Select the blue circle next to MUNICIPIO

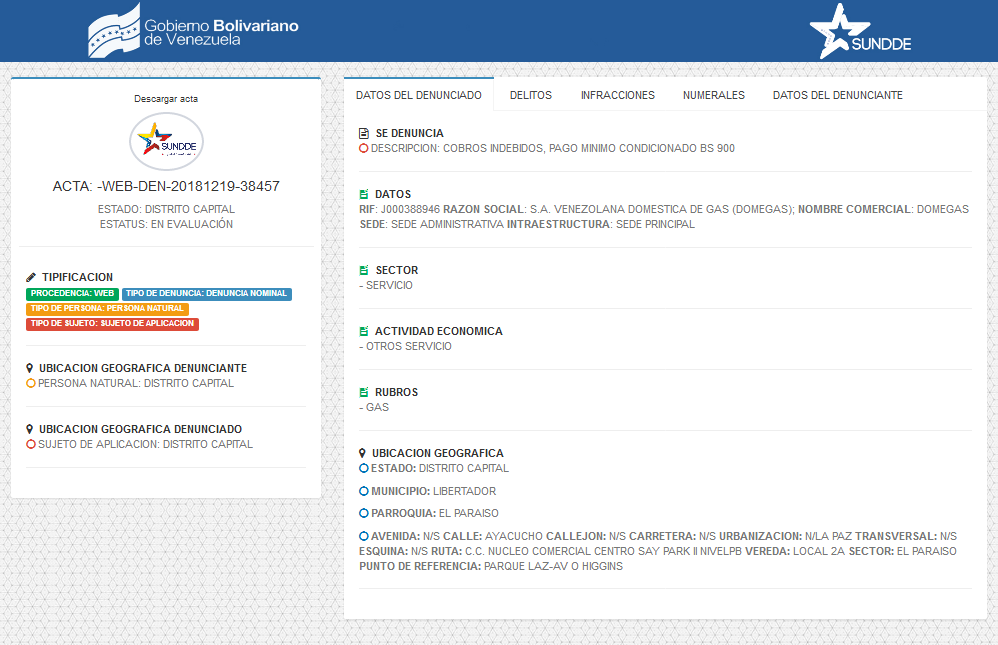364,491
